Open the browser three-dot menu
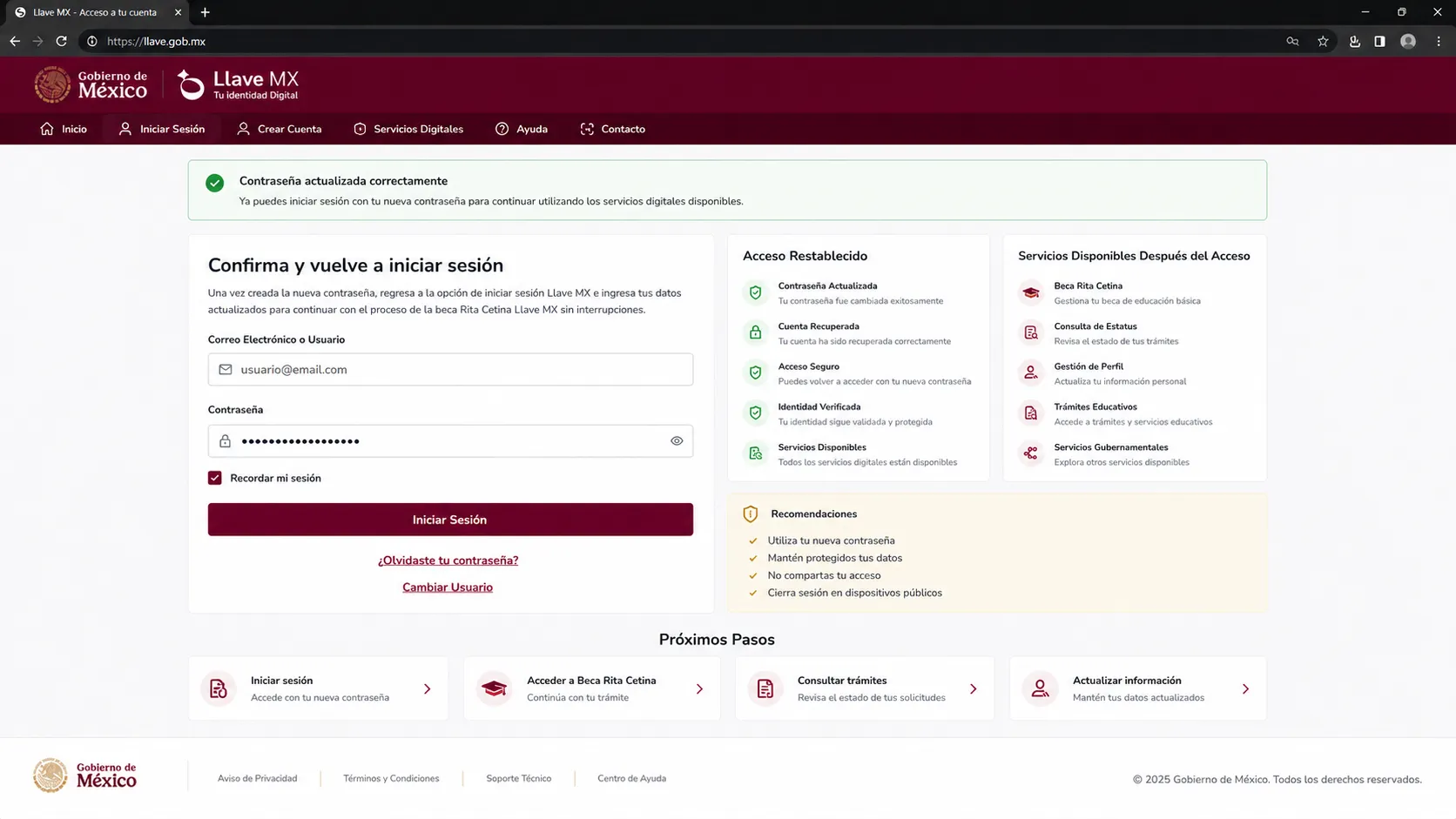Screen dimensions: 1456x819 click(x=1439, y=41)
